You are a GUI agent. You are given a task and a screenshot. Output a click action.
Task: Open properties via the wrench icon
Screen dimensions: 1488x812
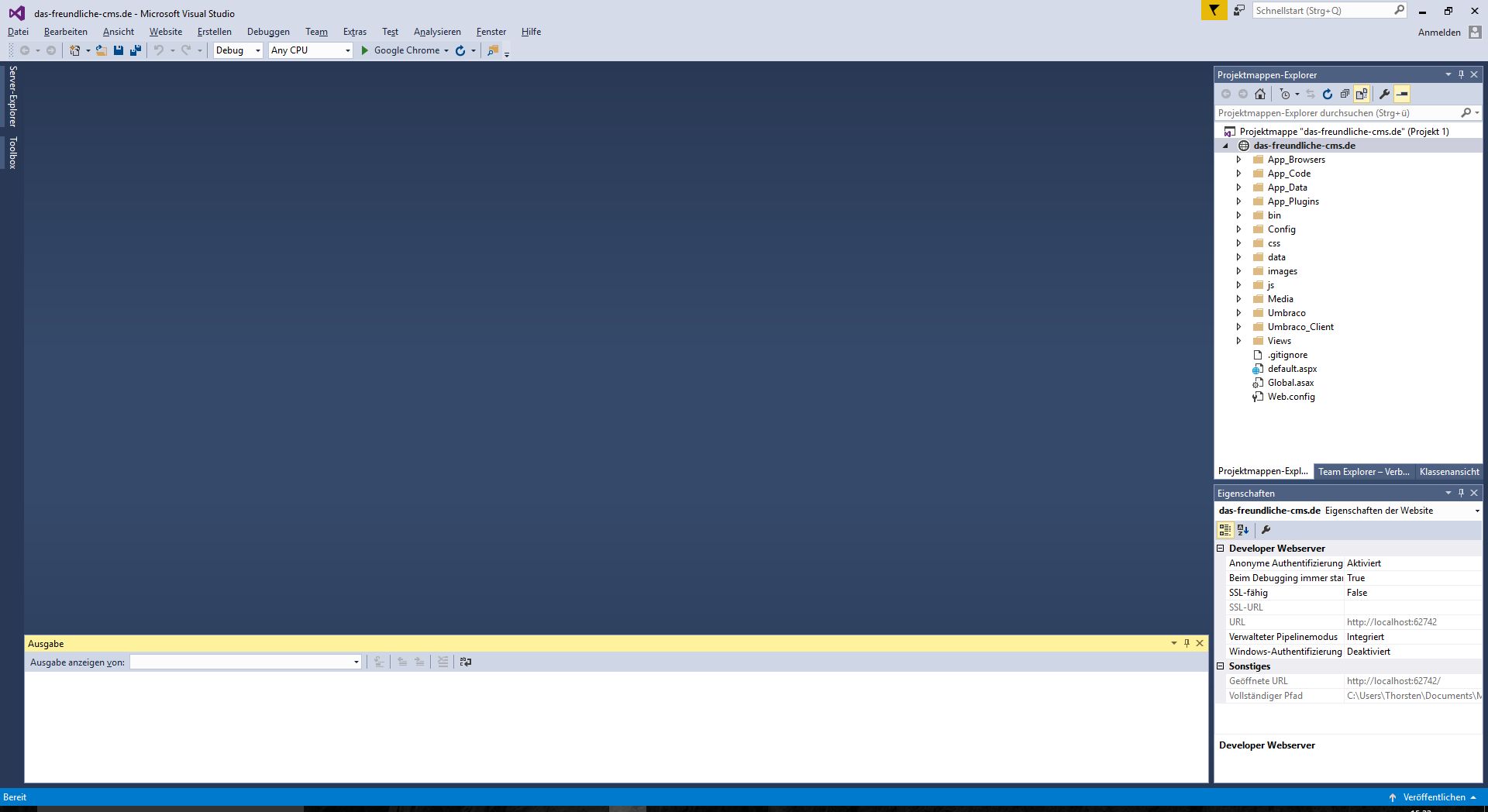pos(1384,95)
